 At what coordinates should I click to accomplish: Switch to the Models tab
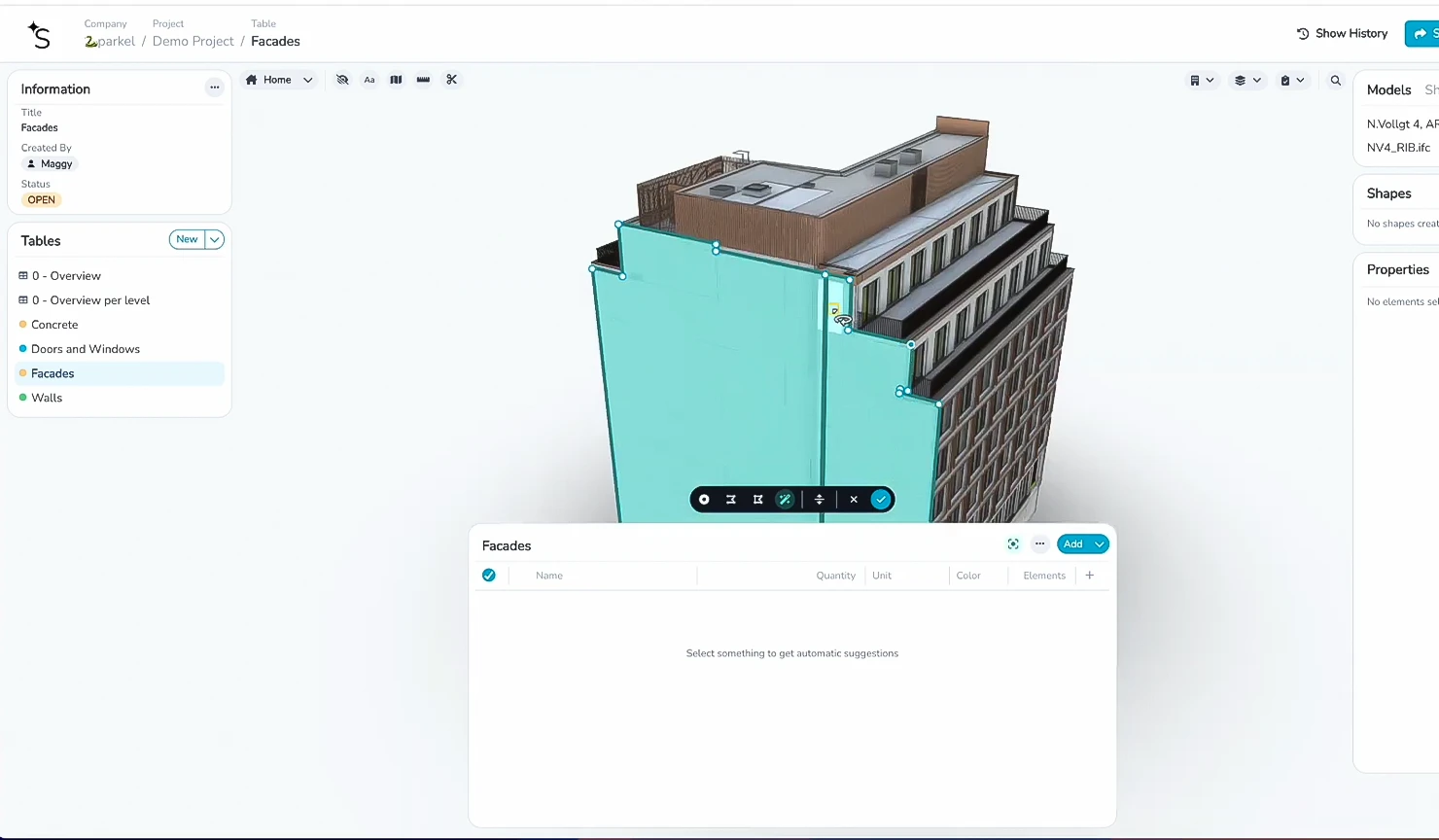tap(1388, 89)
